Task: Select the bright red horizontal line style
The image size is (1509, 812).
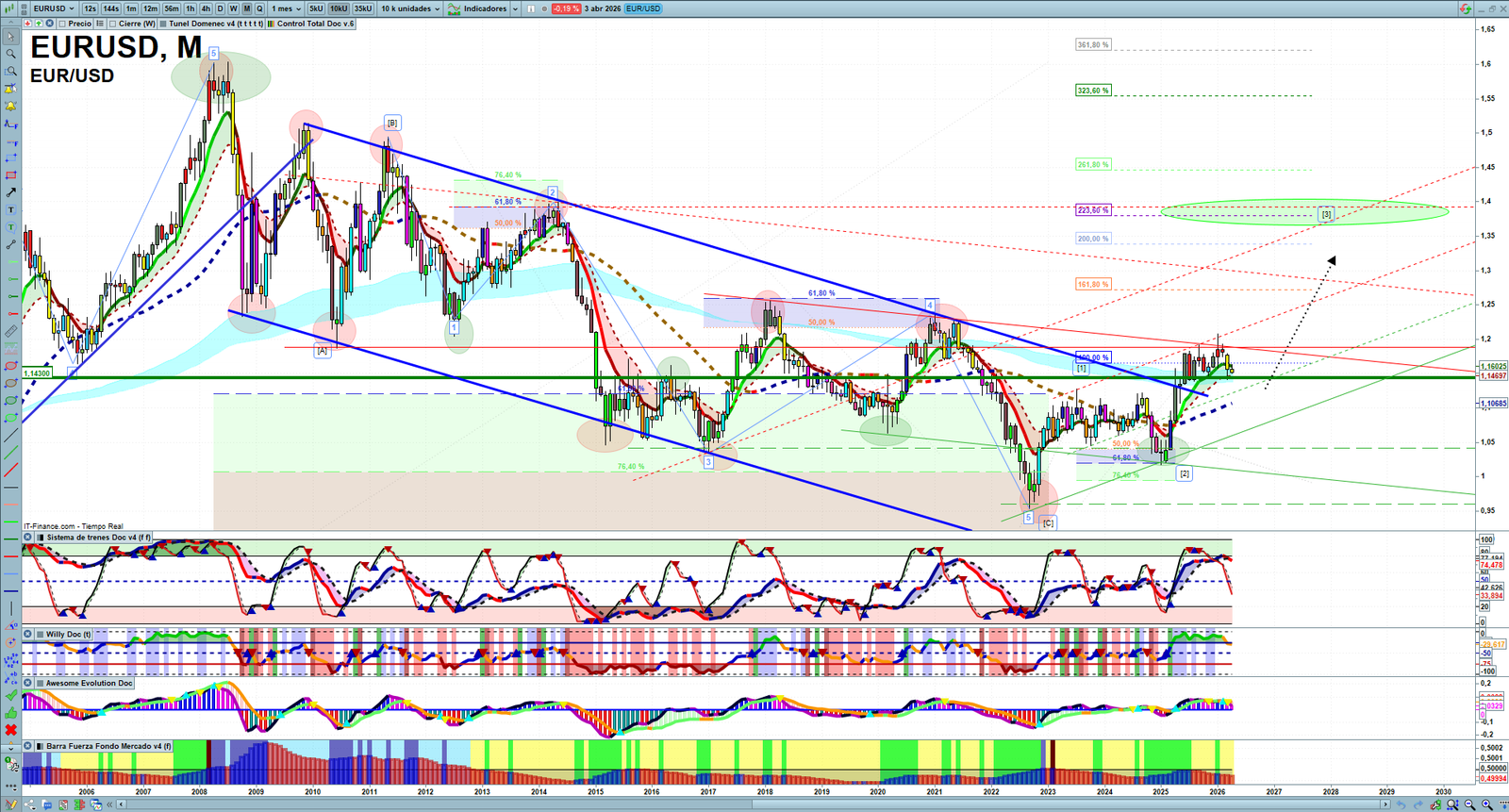Action: (x=10, y=556)
